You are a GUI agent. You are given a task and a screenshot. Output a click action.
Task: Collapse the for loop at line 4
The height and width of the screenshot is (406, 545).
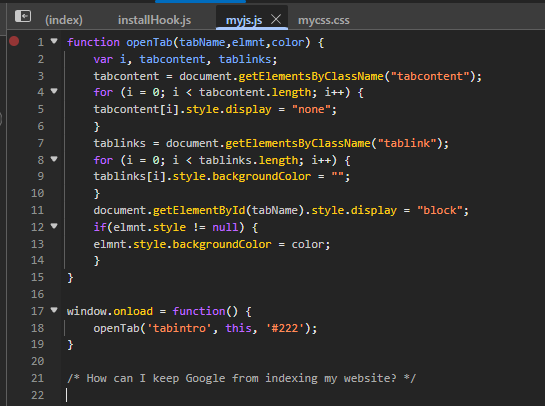[x=54, y=91]
